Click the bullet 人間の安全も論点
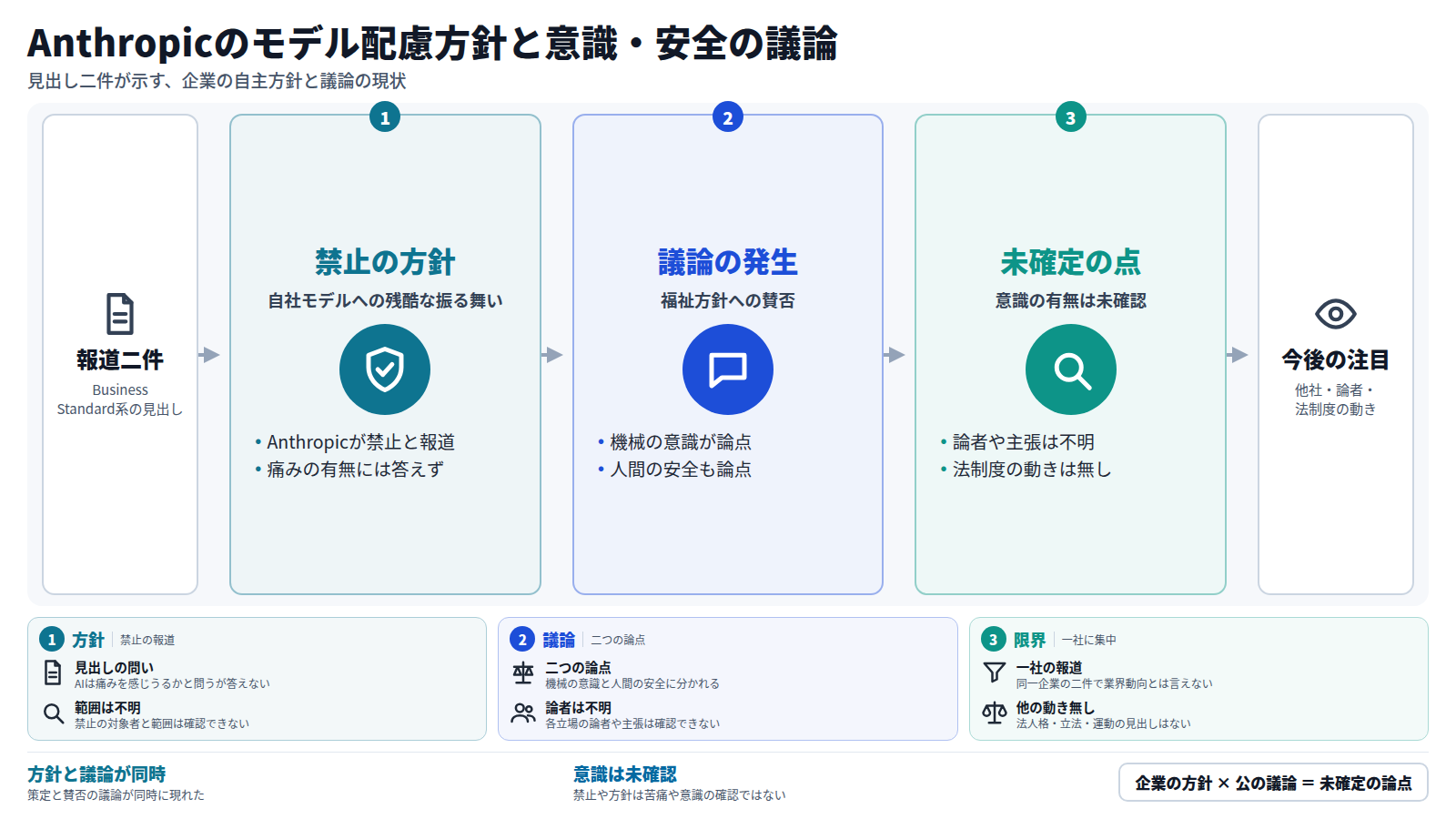 [x=681, y=470]
